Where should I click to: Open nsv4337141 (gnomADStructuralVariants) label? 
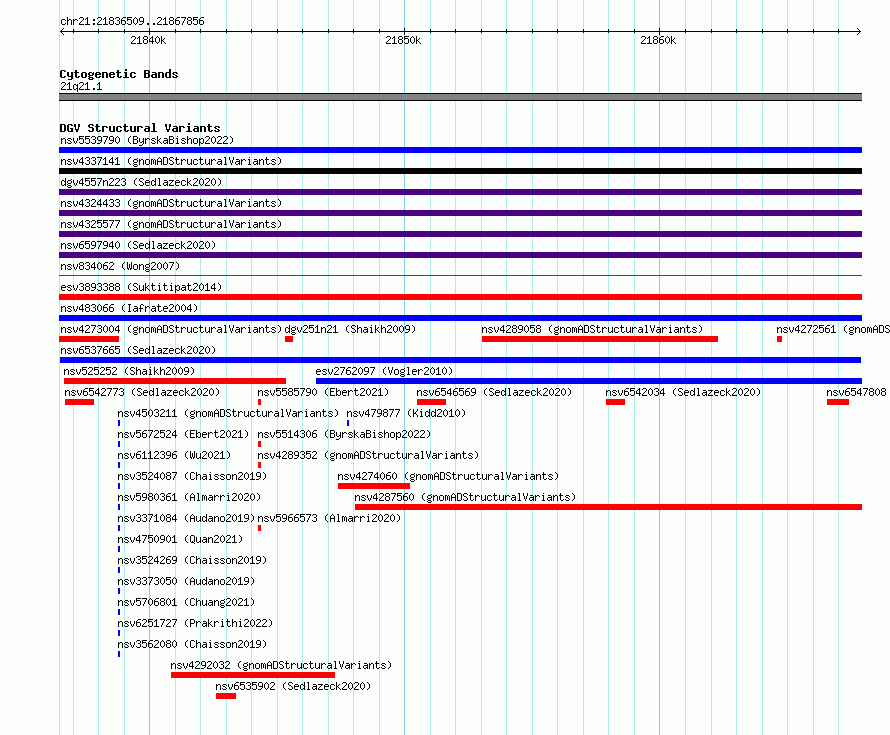171,161
